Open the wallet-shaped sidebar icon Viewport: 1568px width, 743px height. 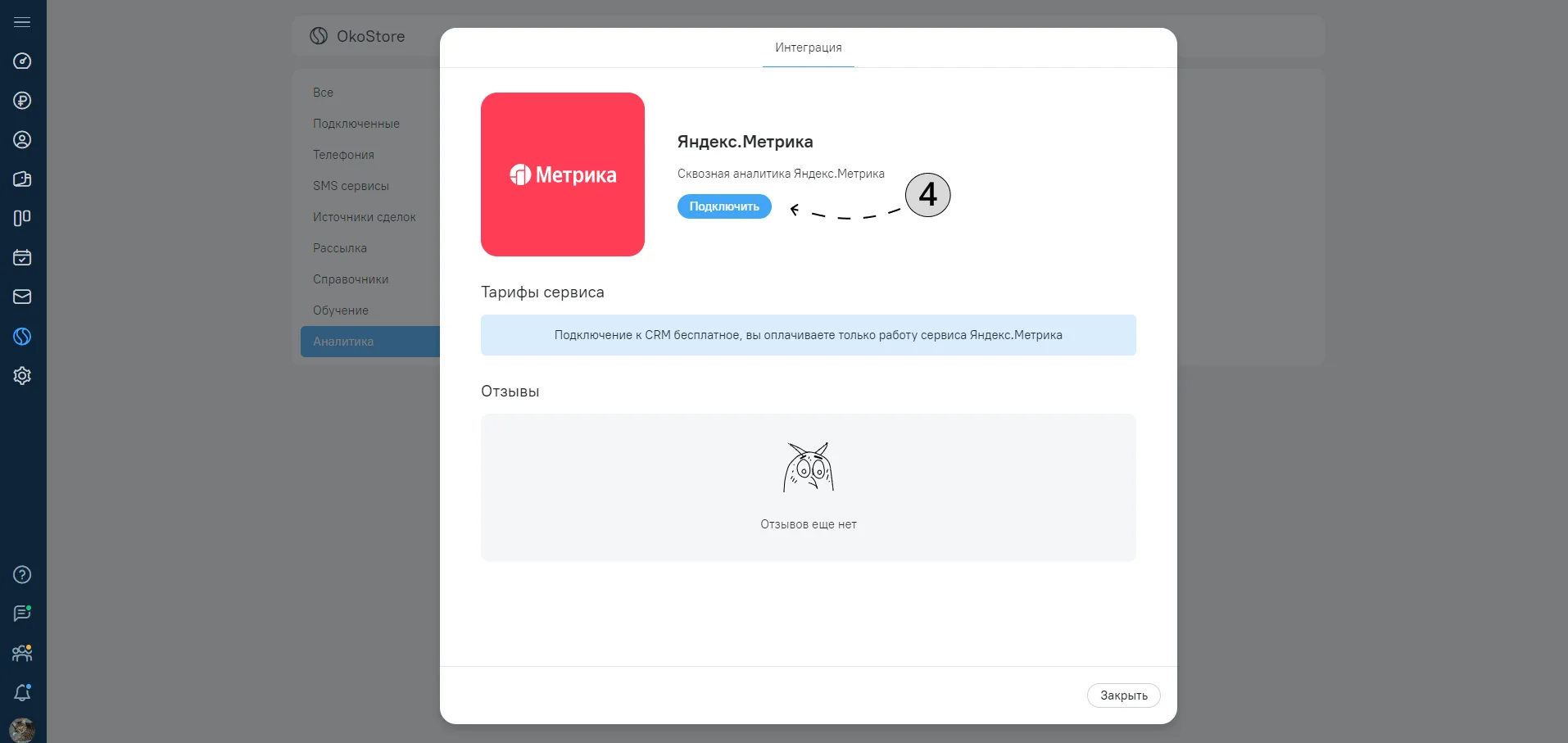pyautogui.click(x=22, y=179)
